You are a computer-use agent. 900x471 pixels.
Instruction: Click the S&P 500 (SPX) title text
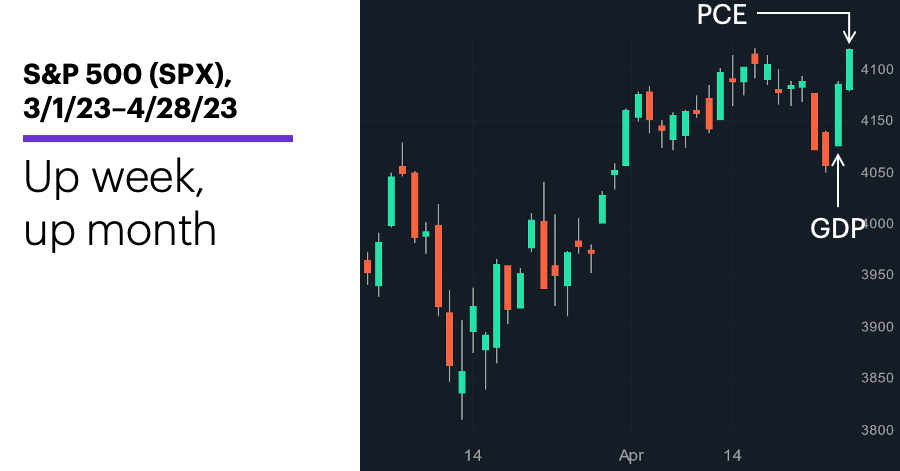tap(127, 75)
